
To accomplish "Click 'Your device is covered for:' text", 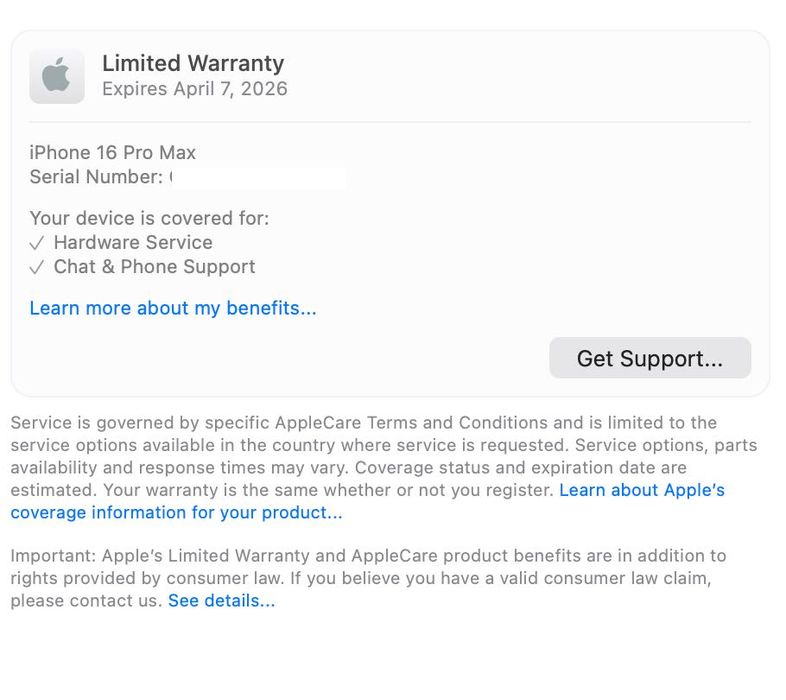I will pos(149,218).
